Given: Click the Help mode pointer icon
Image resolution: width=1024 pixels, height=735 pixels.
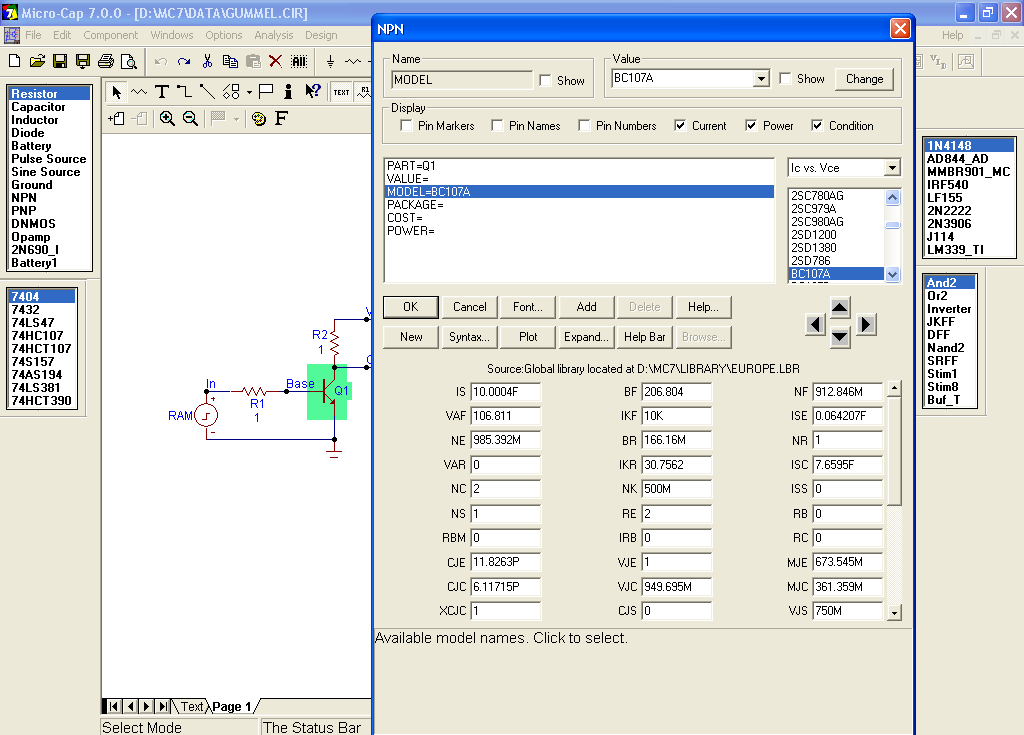Looking at the screenshot, I should (x=312, y=91).
